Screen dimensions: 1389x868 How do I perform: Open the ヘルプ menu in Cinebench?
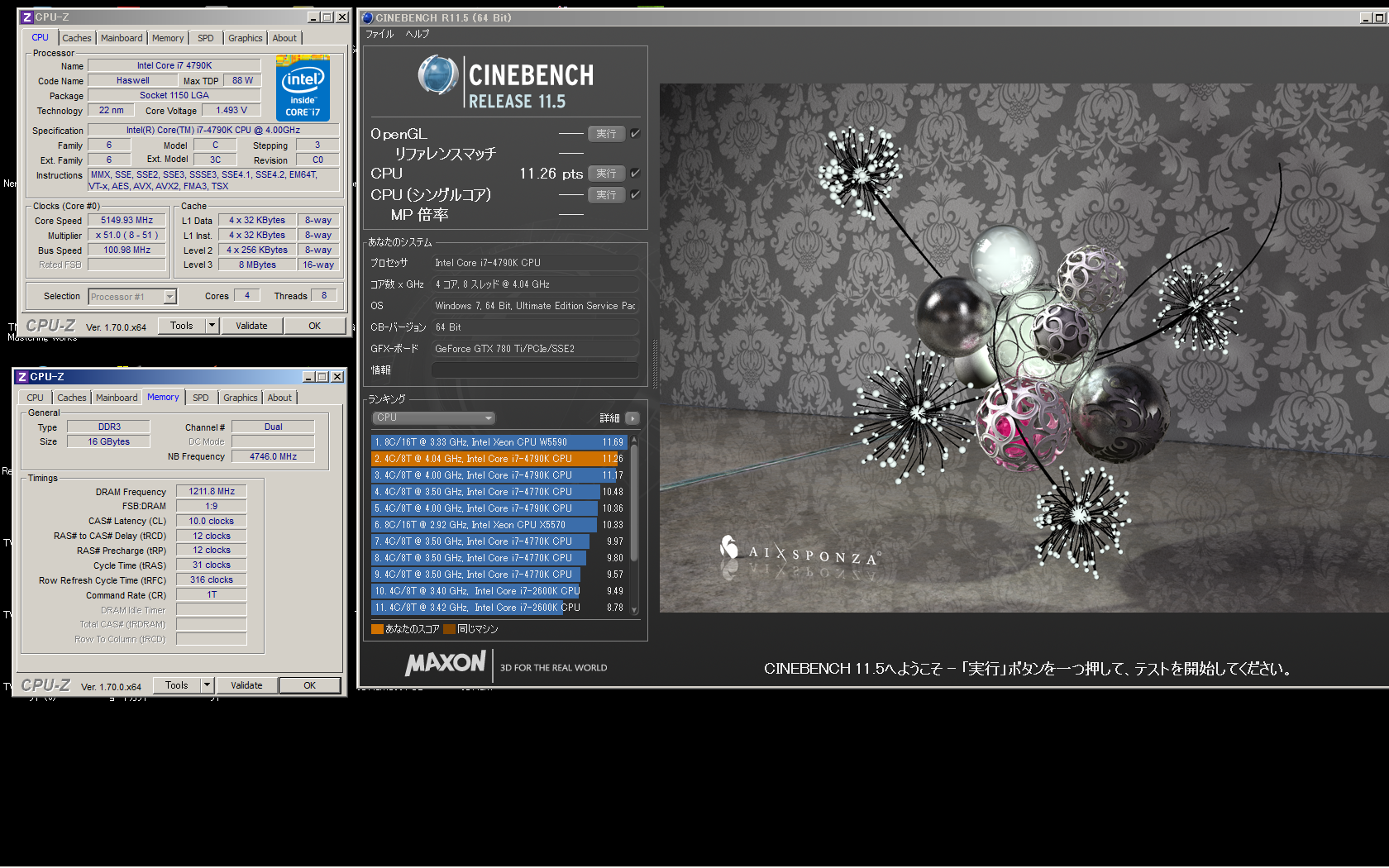coord(418,34)
